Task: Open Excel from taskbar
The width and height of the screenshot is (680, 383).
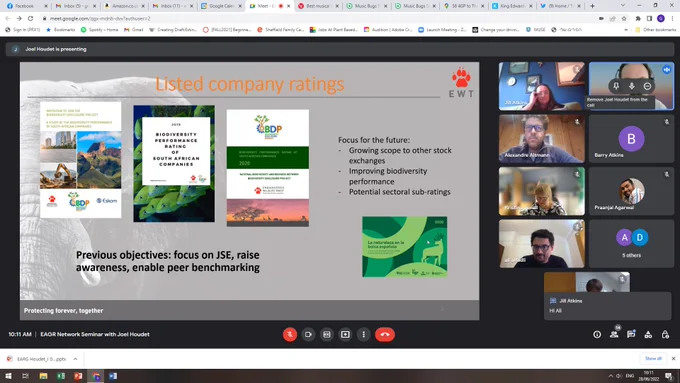Action: point(61,376)
